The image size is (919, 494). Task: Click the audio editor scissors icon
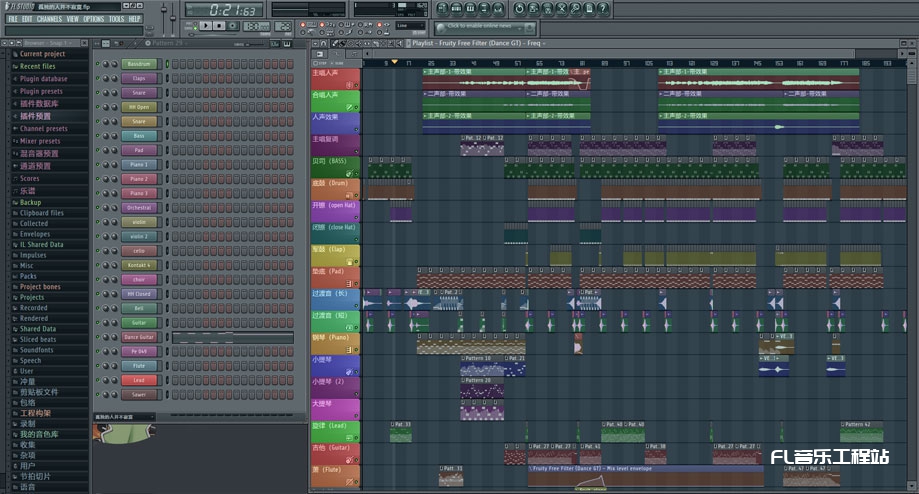click(x=561, y=9)
